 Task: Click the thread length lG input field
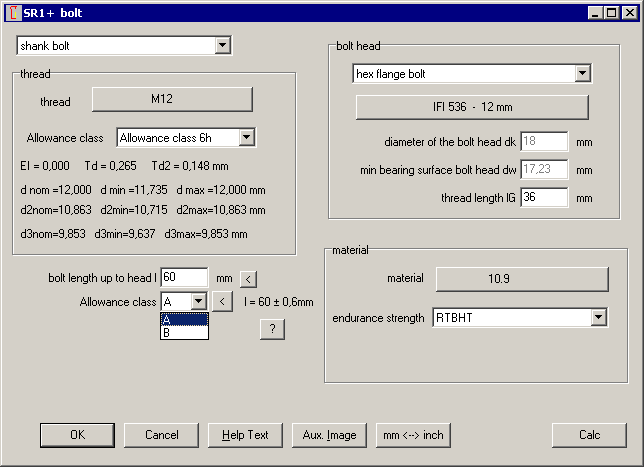[543, 198]
